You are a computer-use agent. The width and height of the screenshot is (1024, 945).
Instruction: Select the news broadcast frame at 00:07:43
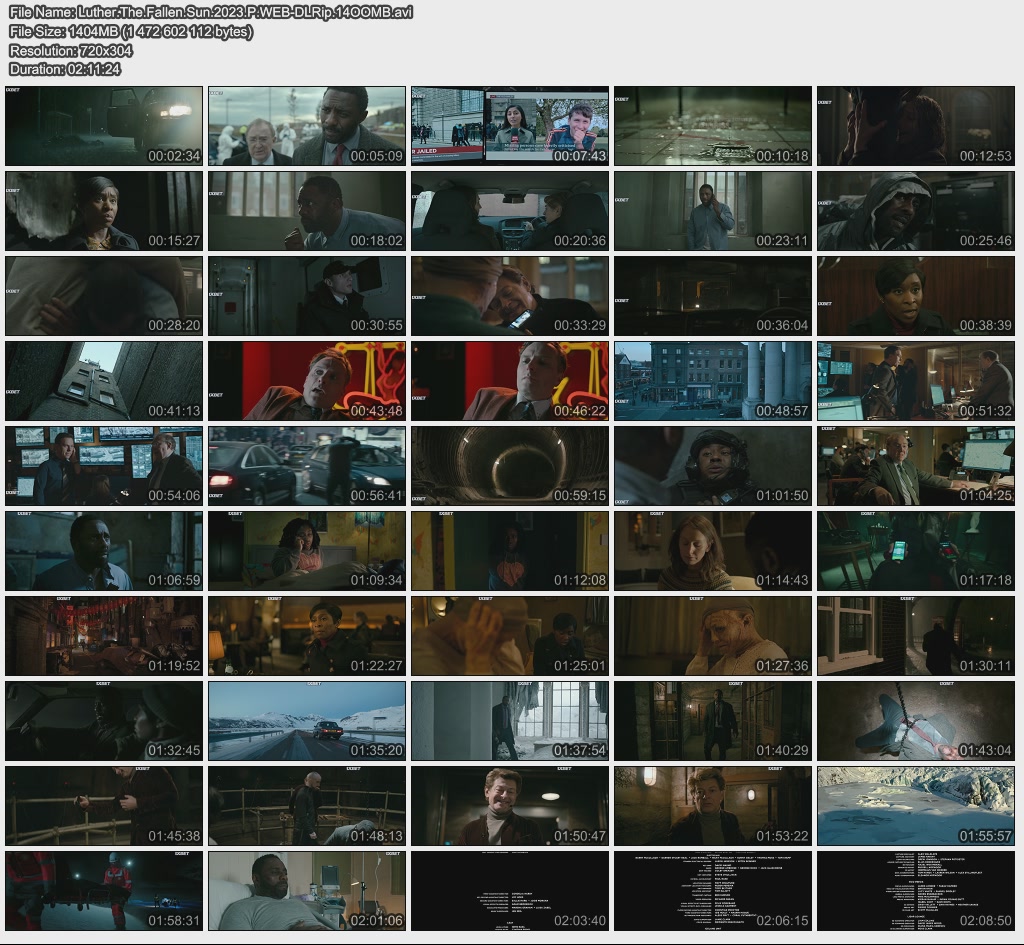point(510,126)
